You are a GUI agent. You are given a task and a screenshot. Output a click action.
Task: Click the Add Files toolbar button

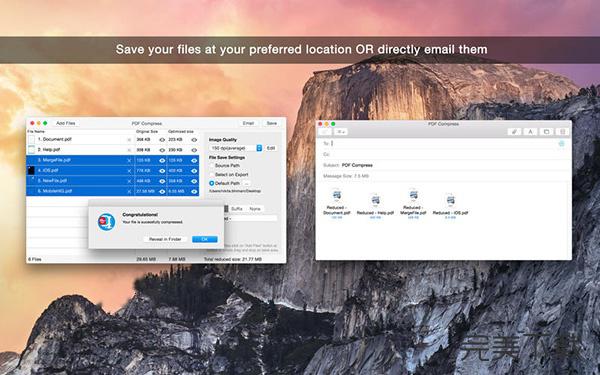click(65, 123)
